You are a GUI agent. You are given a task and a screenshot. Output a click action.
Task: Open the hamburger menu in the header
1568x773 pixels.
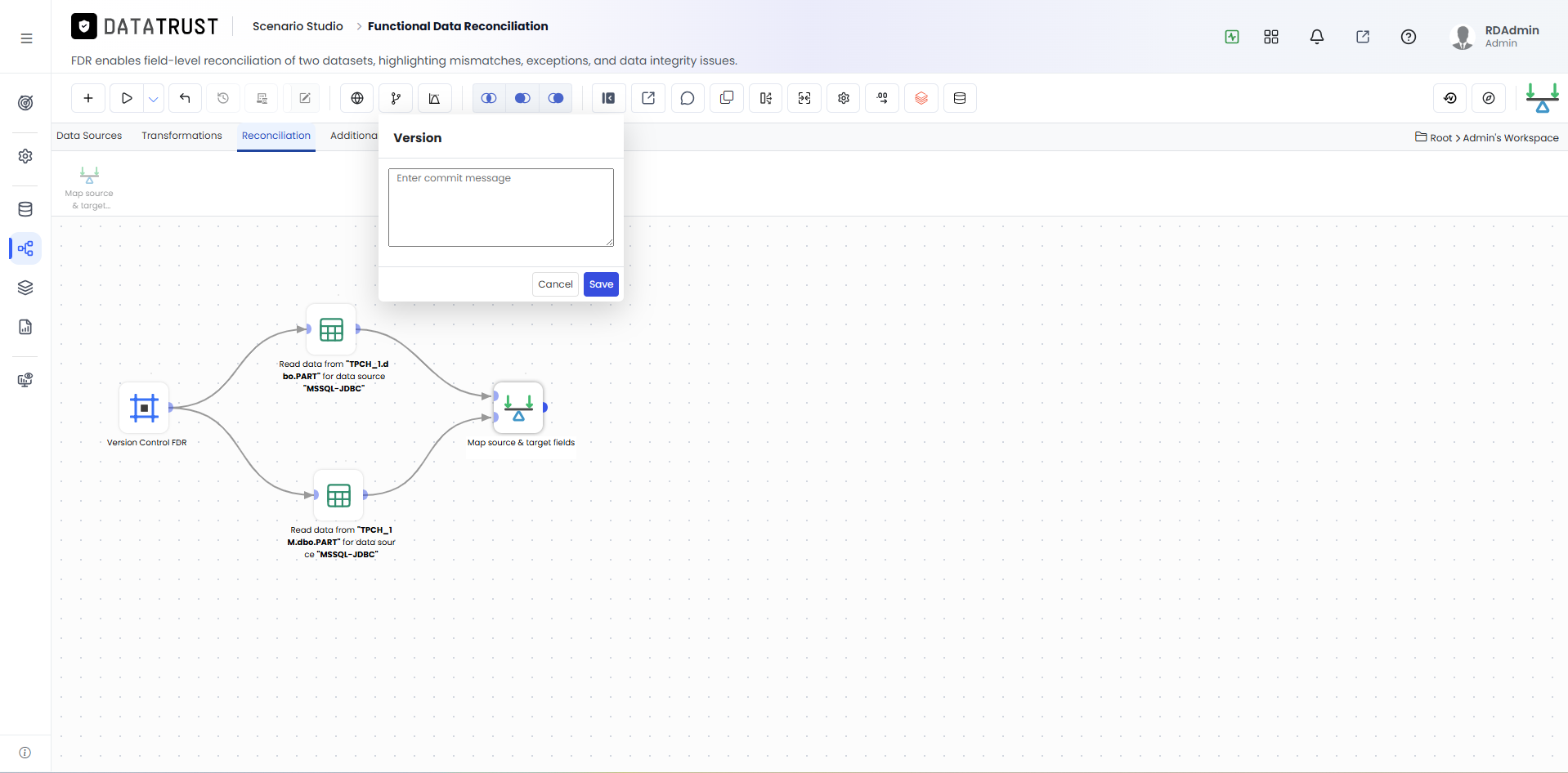(26, 38)
